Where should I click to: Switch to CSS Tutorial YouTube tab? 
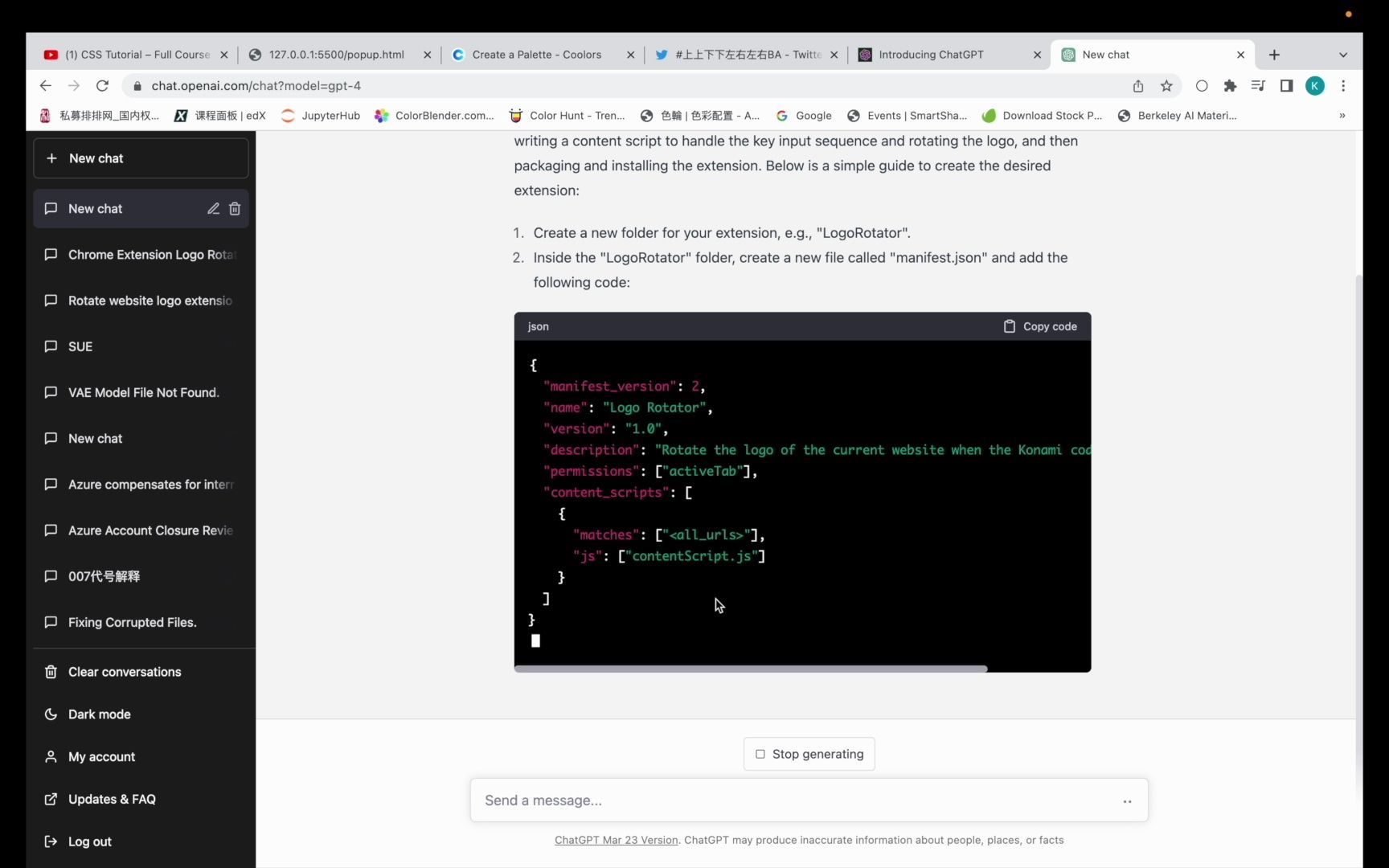[137, 55]
